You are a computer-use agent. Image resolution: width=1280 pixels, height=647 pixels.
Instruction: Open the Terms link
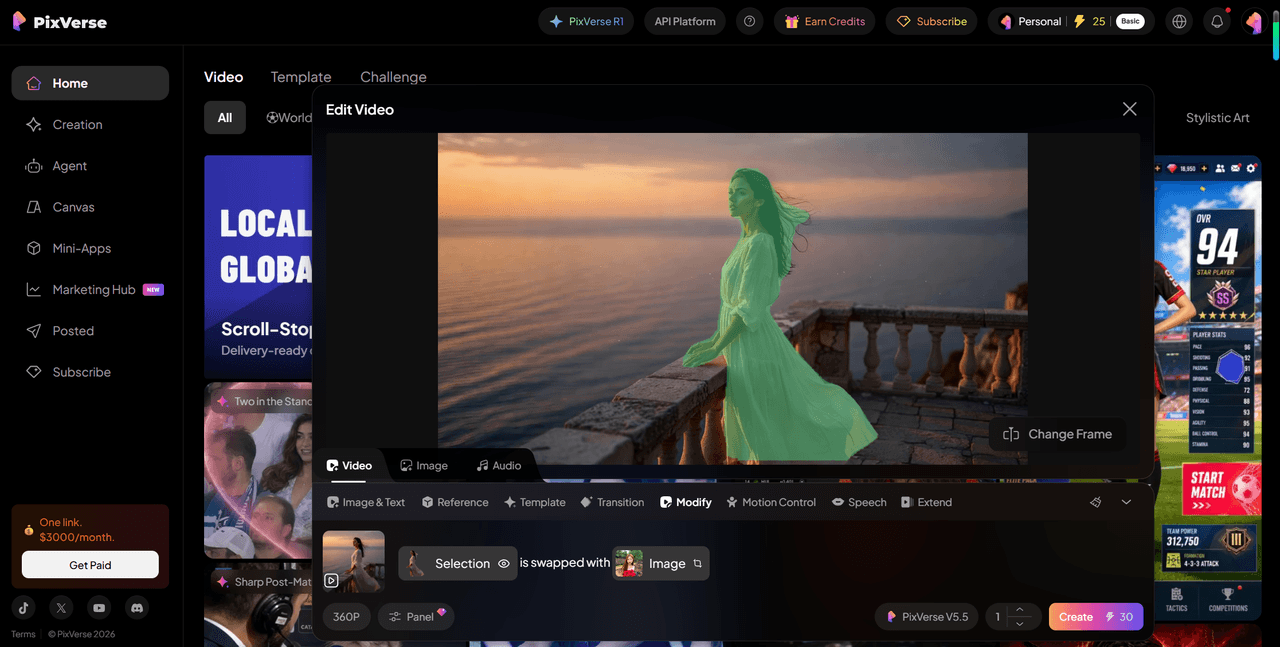(x=23, y=634)
